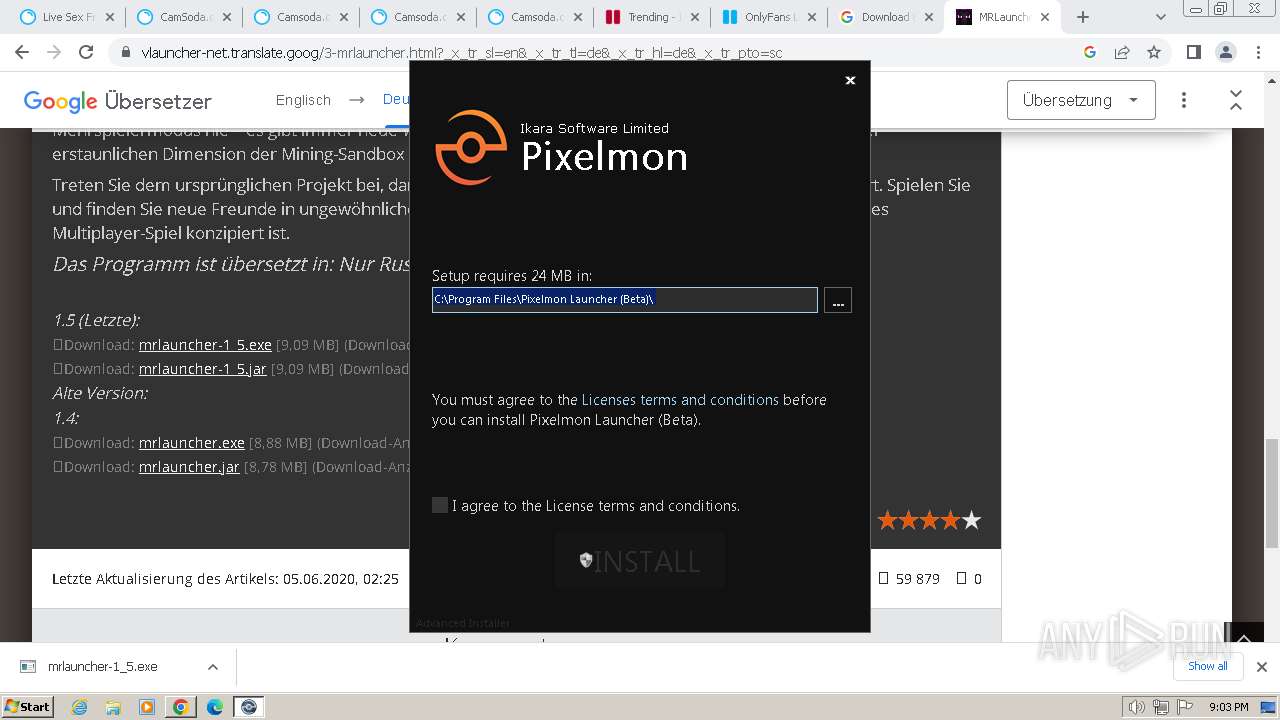This screenshot has width=1280, height=720.
Task: Click the Google icon in the address bar
Action: click(x=1090, y=52)
